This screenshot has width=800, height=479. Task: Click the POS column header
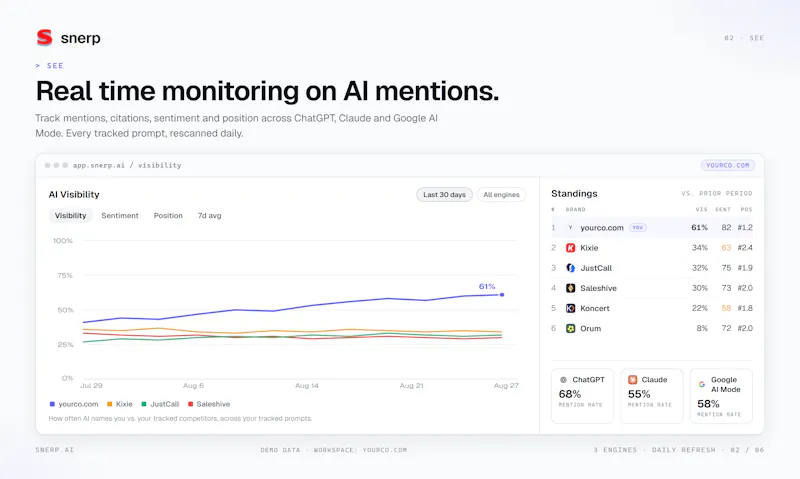click(x=746, y=209)
